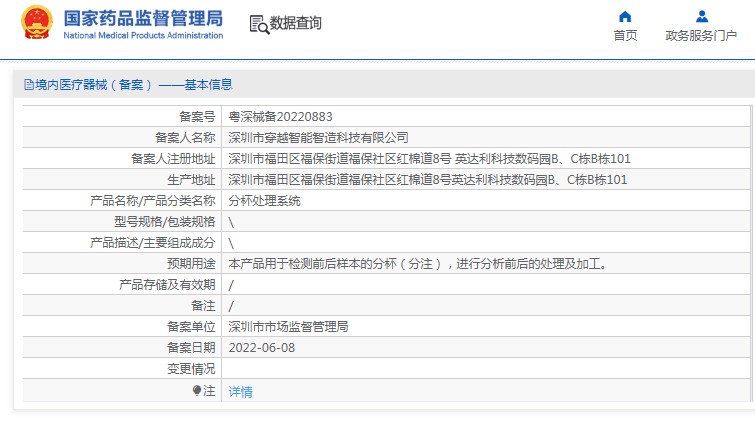Click the lightbulb 注 icon
The image size is (755, 428).
tap(196, 390)
